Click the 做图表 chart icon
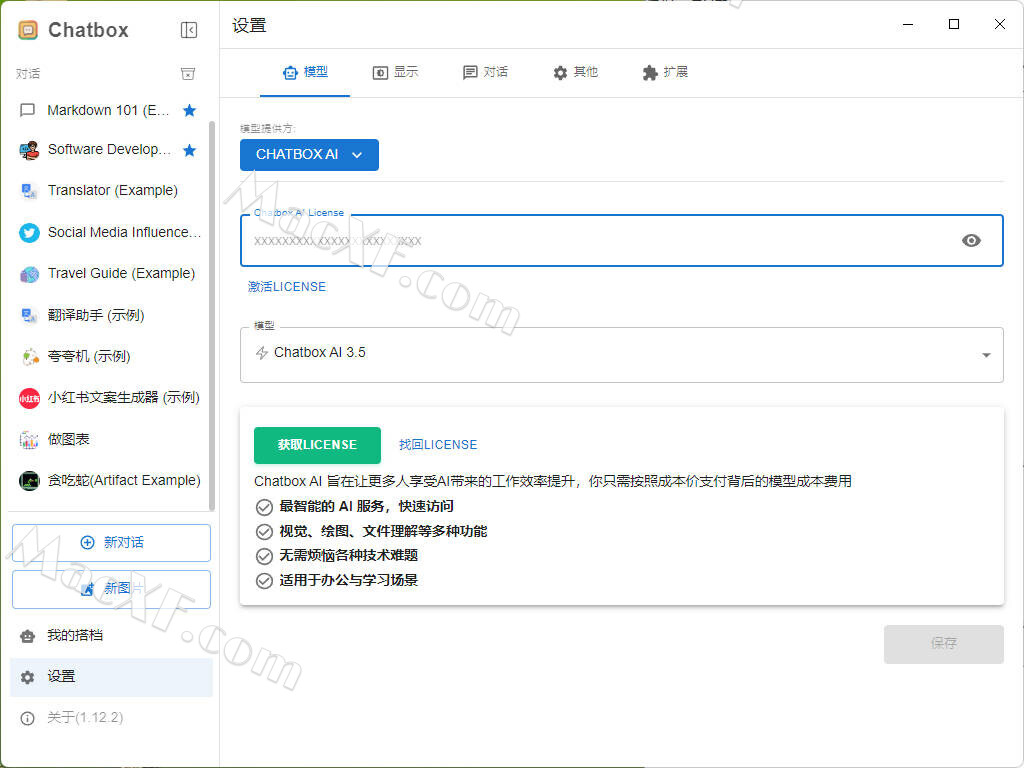 [29, 440]
